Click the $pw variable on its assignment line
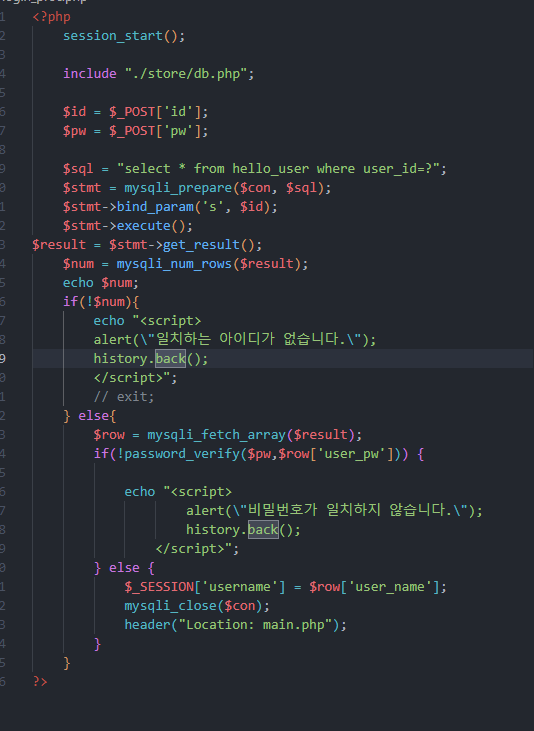The image size is (534, 731). (75, 131)
